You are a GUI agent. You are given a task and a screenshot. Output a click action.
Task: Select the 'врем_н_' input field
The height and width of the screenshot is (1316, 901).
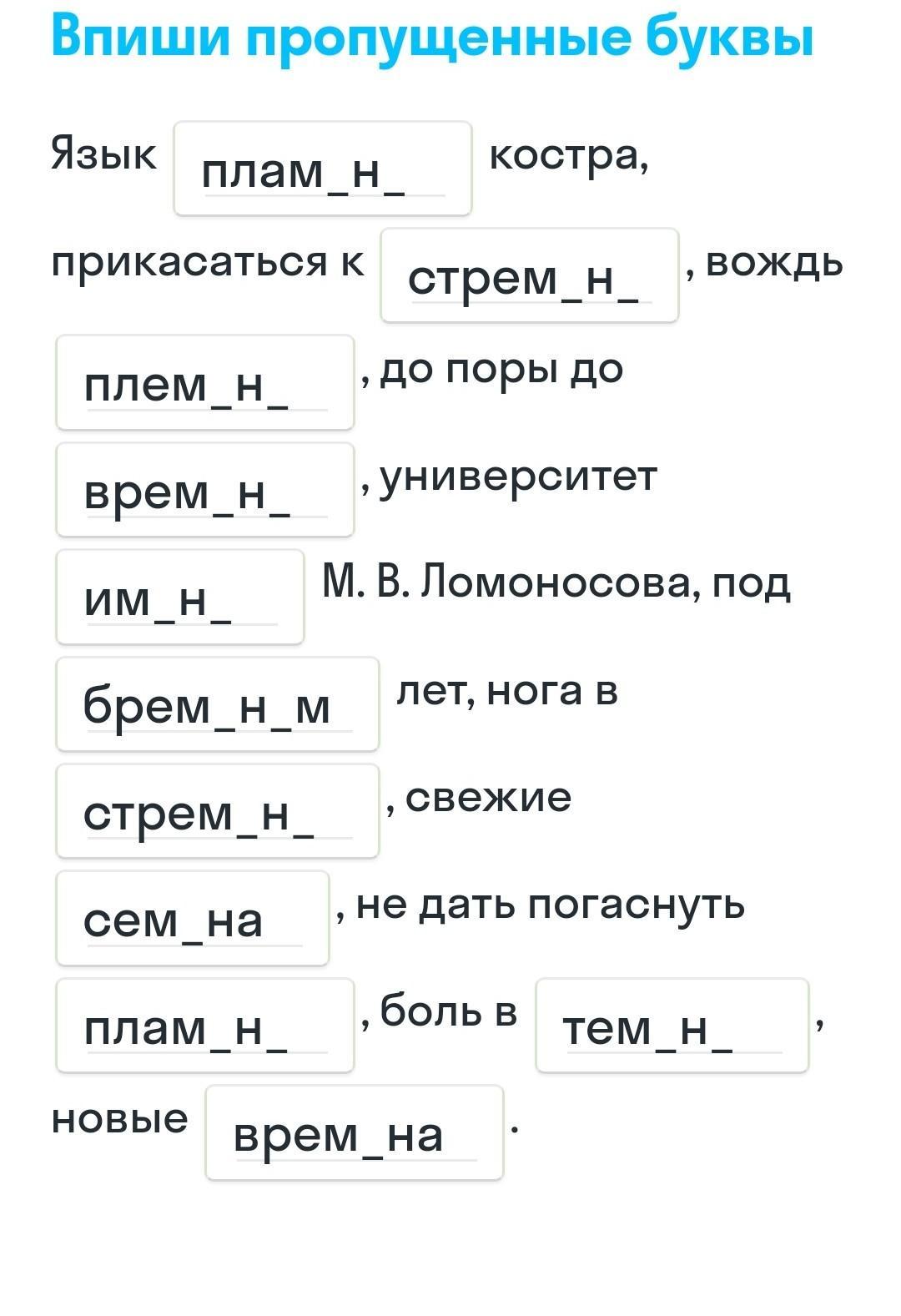[x=204, y=490]
